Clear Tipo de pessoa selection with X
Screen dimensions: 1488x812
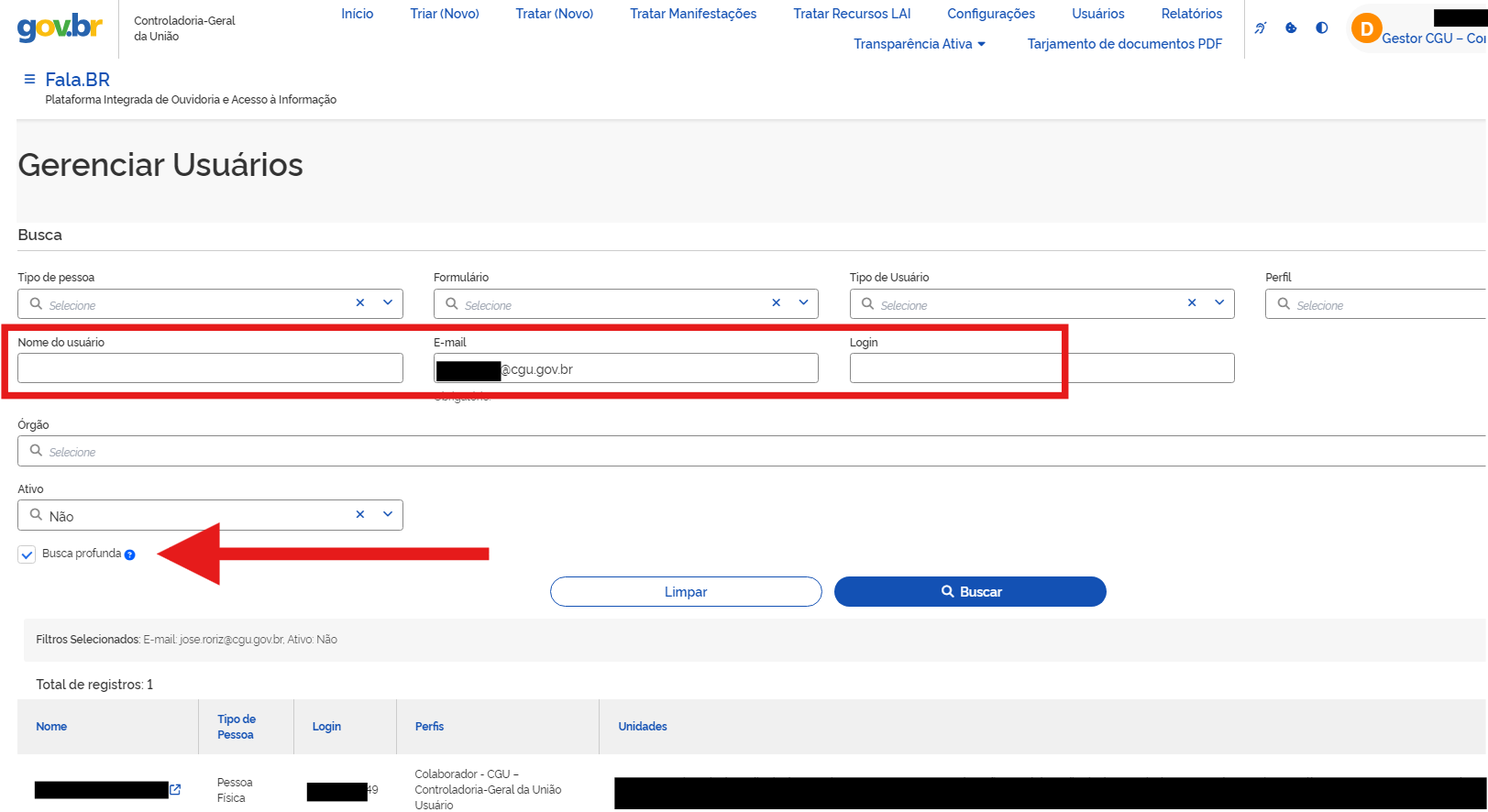click(360, 302)
